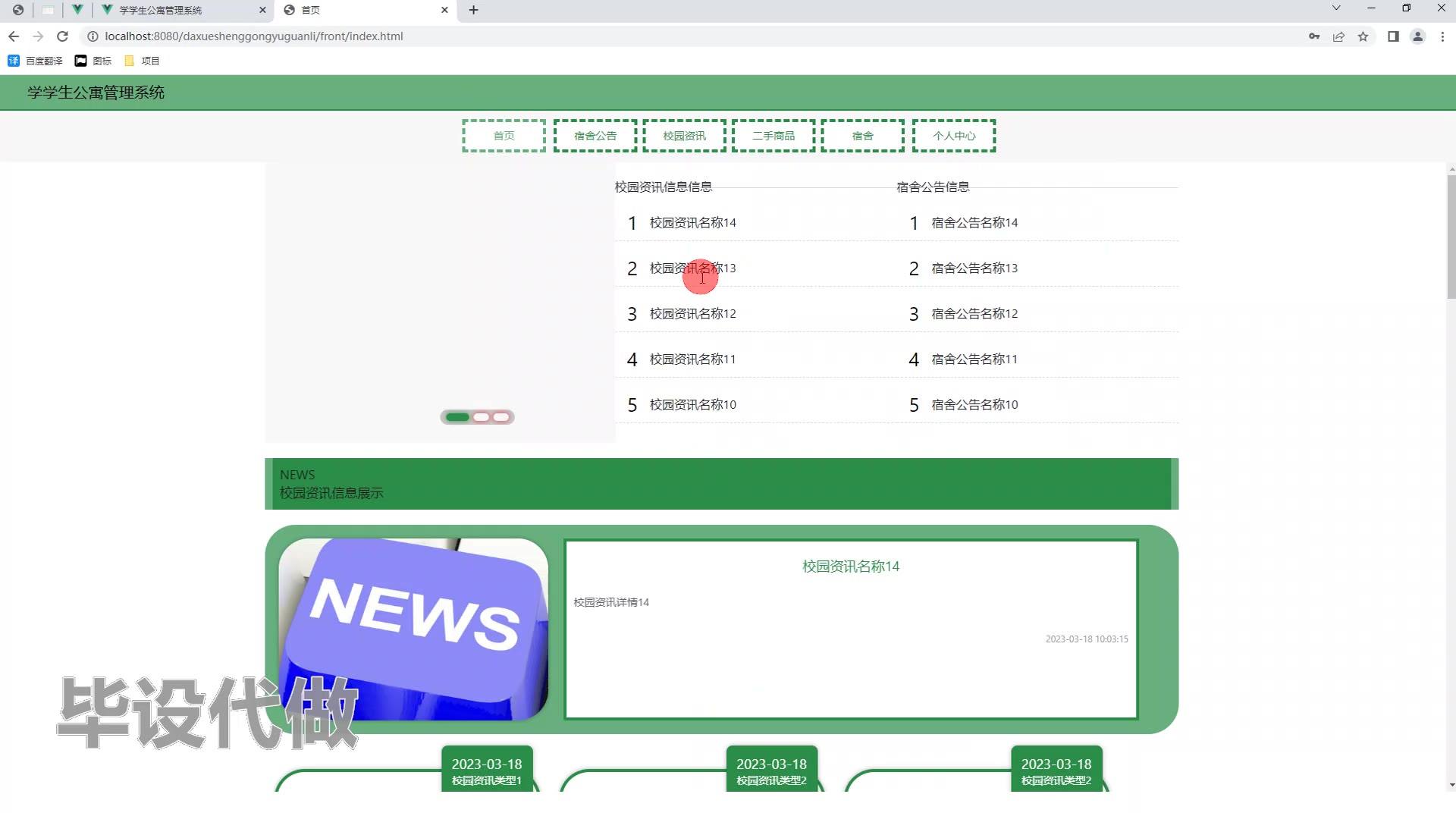Screen dimensions: 1456x813
Task: Bookmark this page with the star icon
Action: 1363,36
